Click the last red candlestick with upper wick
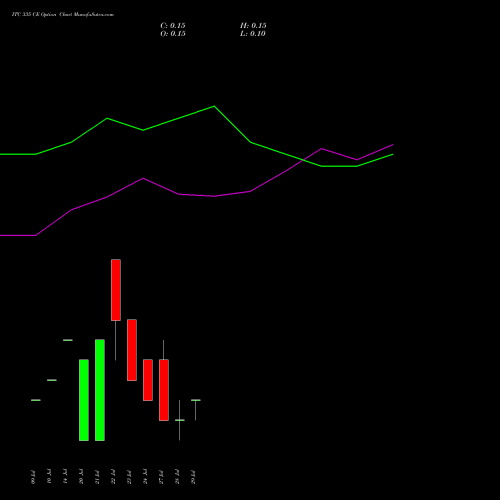Image resolution: width=500 pixels, height=500 pixels. pos(164,390)
